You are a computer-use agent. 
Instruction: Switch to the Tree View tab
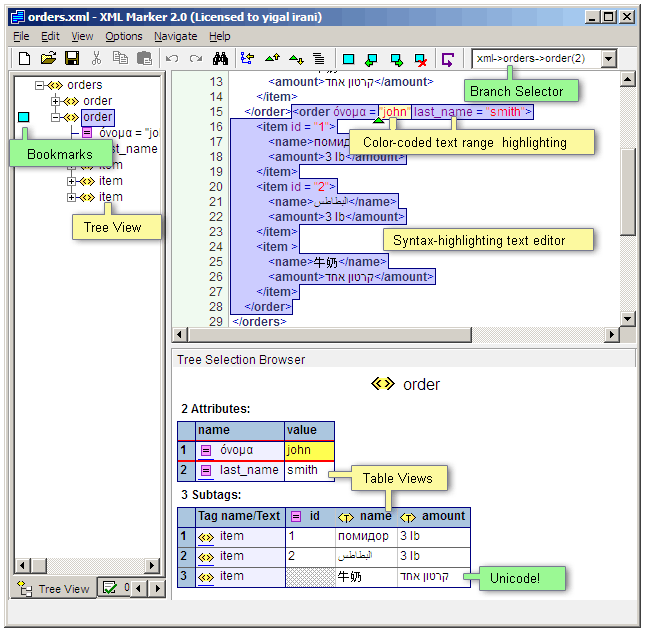[x=55, y=589]
